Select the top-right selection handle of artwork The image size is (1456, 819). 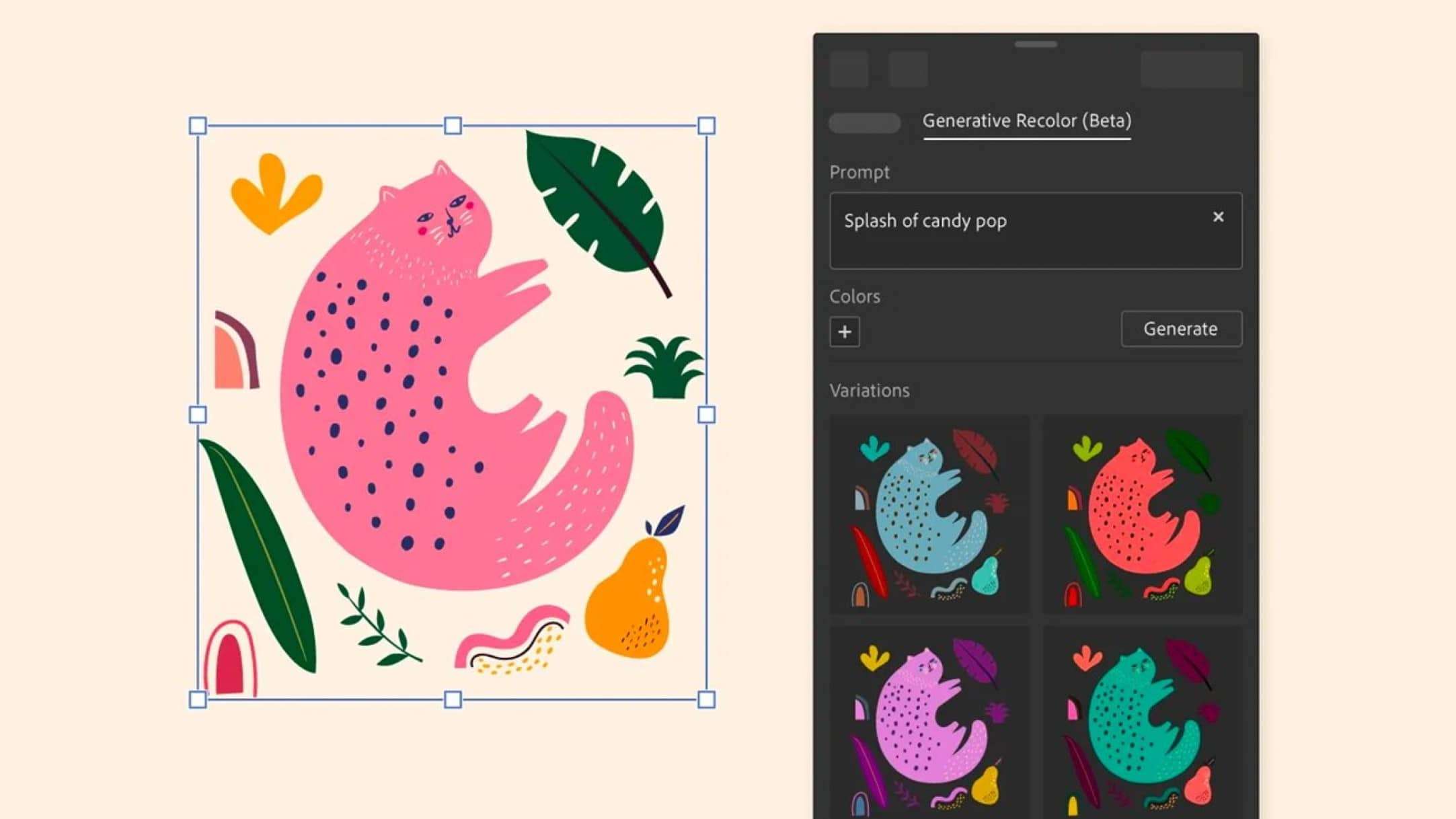point(706,126)
